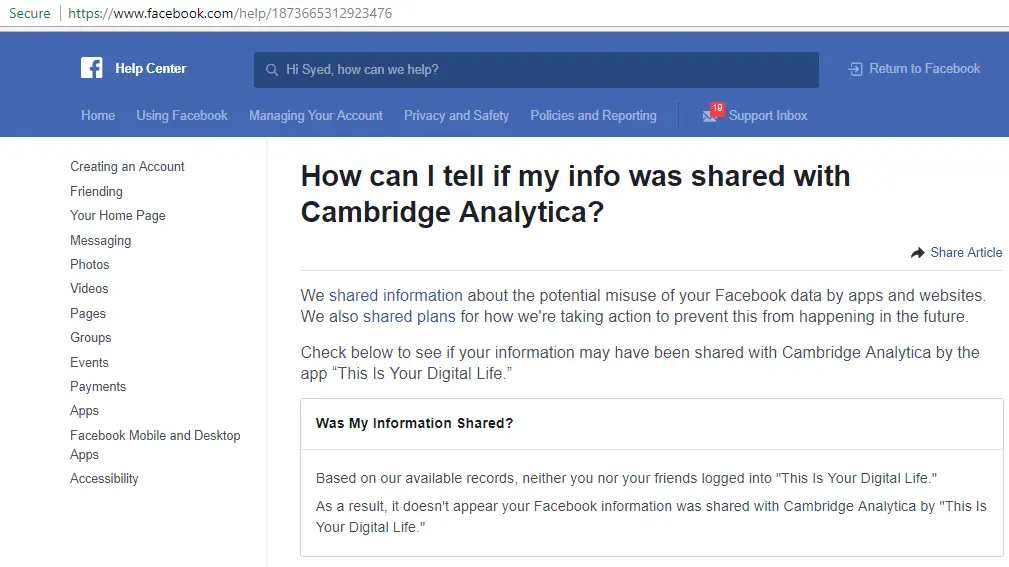Screen dimensions: 1009x567
Task: Click the browser address bar URL
Action: tap(230, 13)
